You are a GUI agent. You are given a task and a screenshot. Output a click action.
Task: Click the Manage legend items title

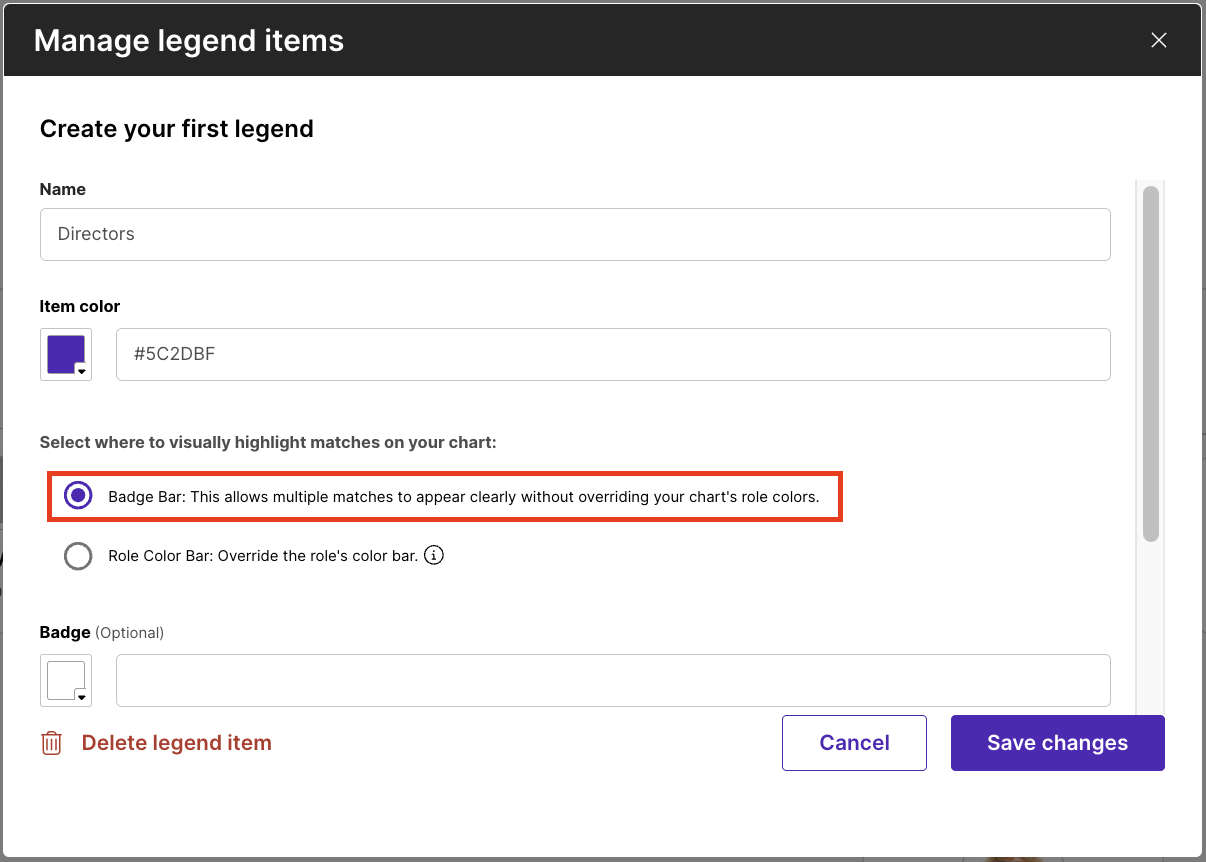[x=189, y=40]
